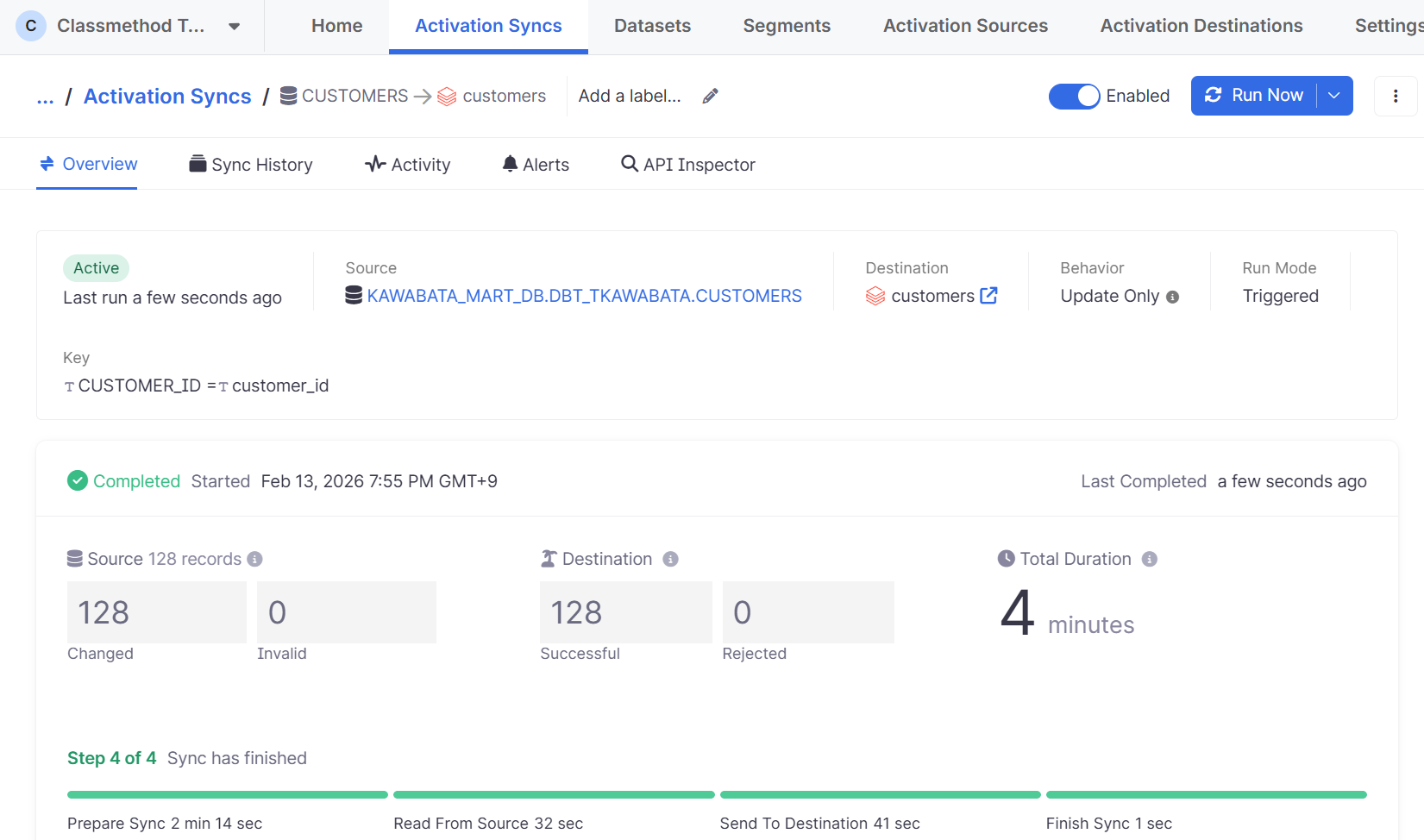Toggle the Enabled sync switch off
Viewport: 1424px width, 840px height.
(1074, 96)
